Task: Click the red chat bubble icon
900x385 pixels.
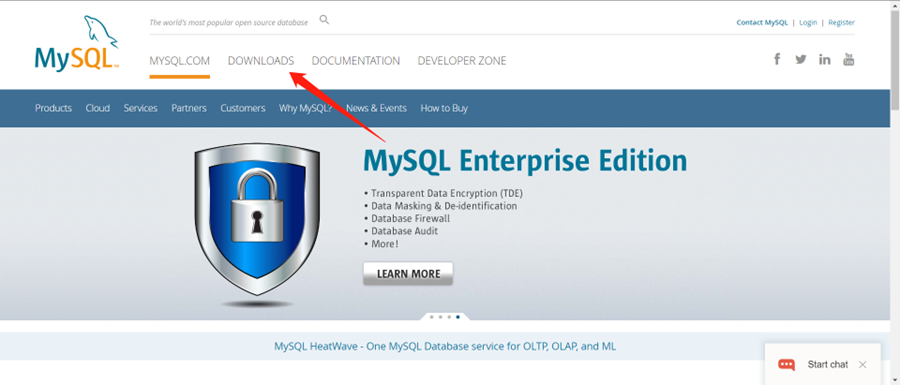Action: click(786, 364)
